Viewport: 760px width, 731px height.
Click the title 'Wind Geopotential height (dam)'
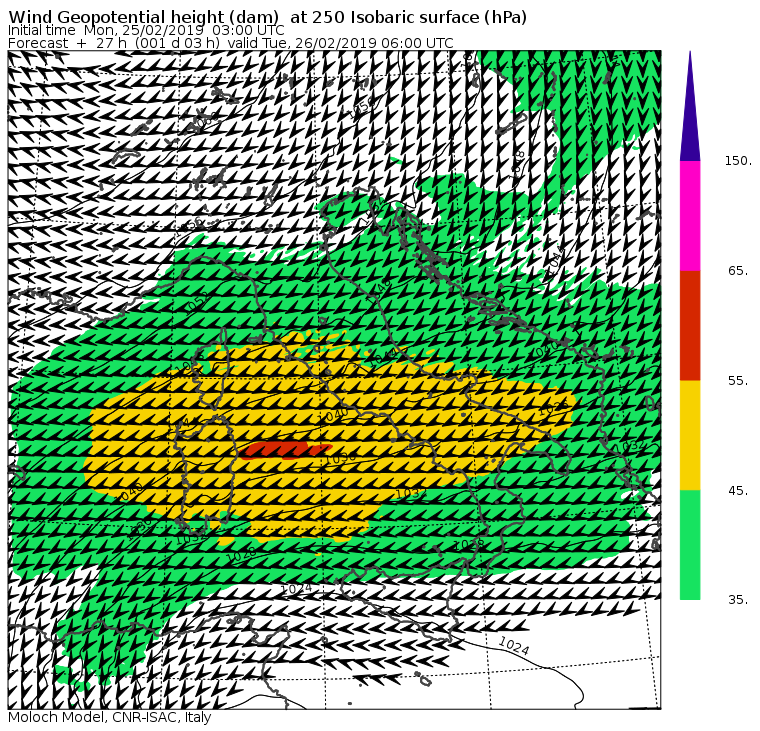coord(143,17)
